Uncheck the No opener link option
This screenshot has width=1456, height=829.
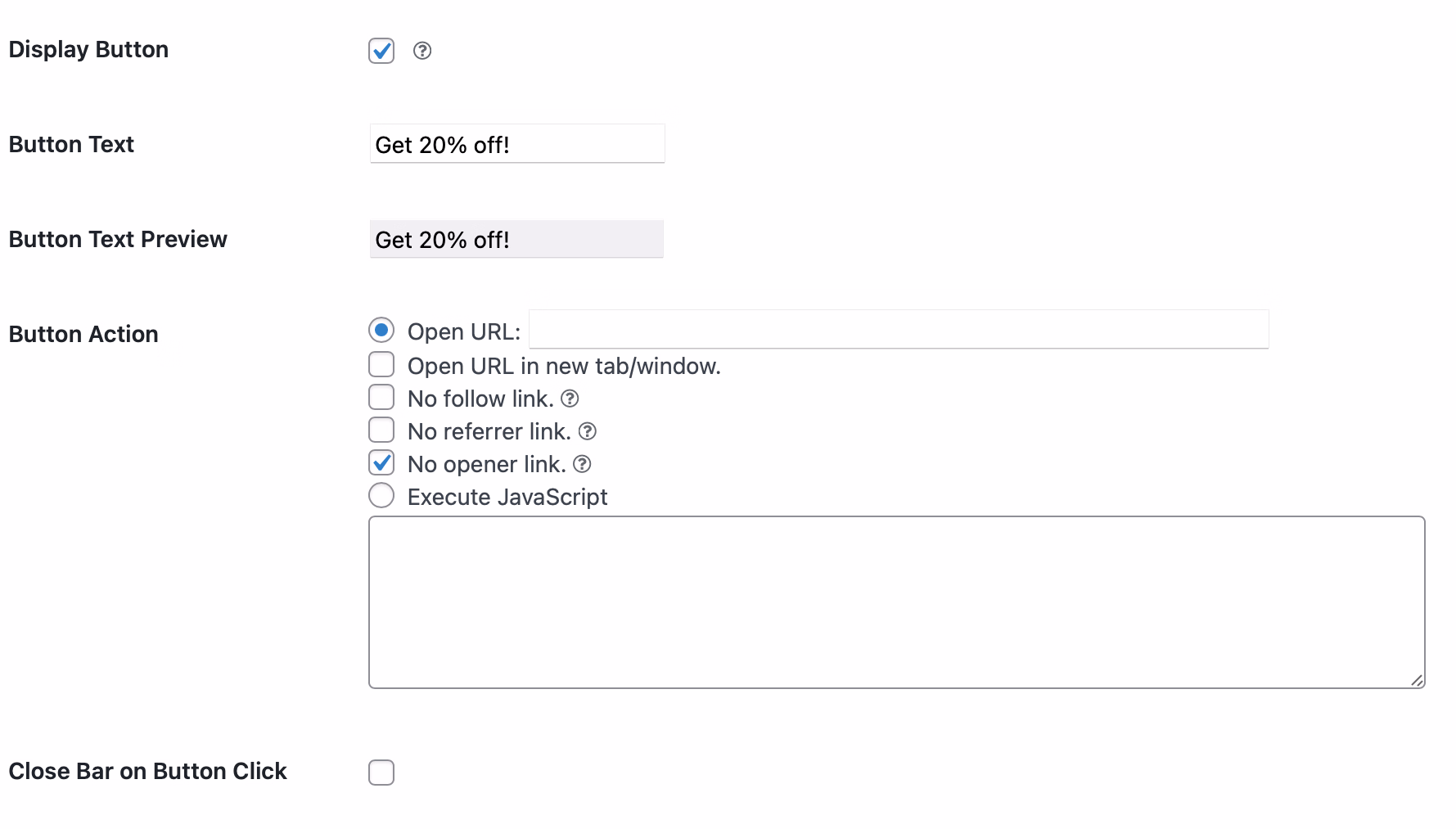pos(381,462)
